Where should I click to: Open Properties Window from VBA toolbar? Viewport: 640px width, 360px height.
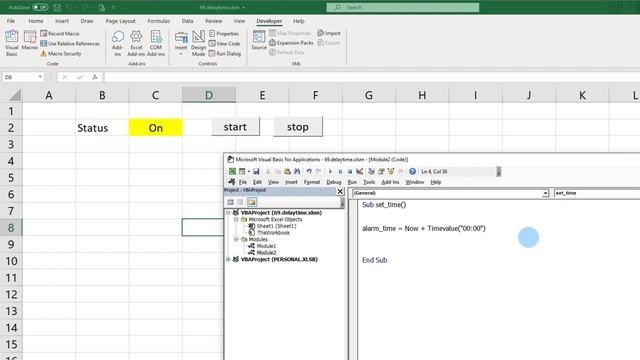(x=381, y=171)
